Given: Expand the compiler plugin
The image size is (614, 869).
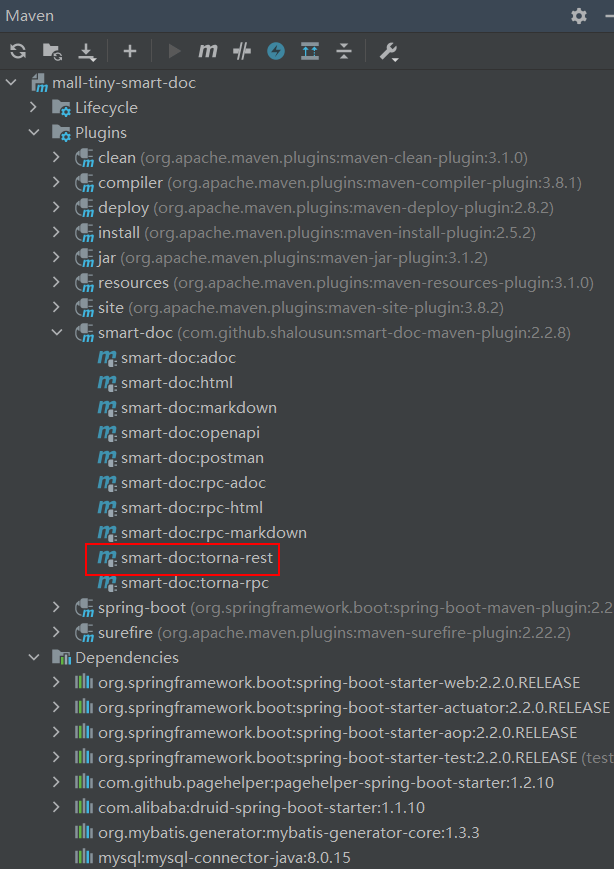Looking at the screenshot, I should (x=56, y=182).
